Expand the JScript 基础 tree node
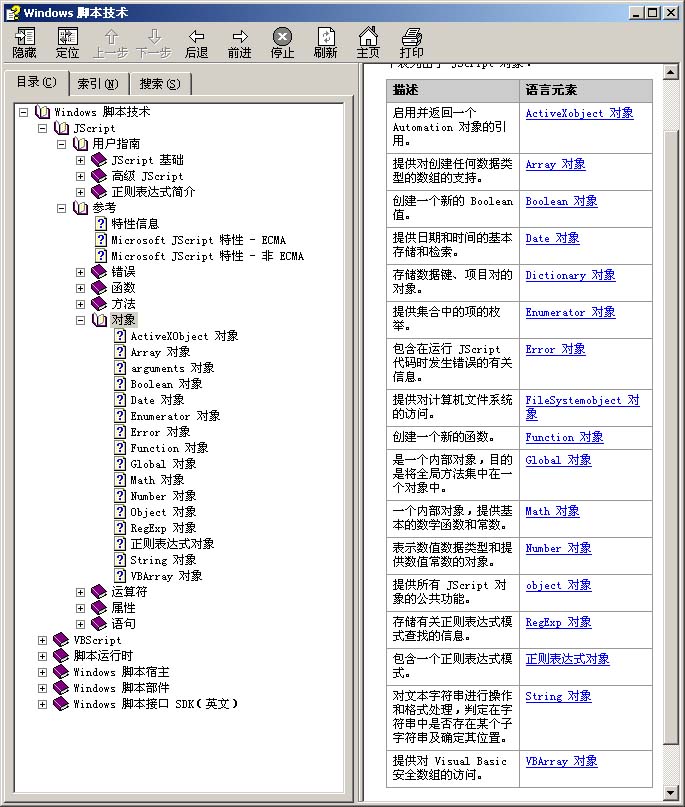 coord(81,160)
